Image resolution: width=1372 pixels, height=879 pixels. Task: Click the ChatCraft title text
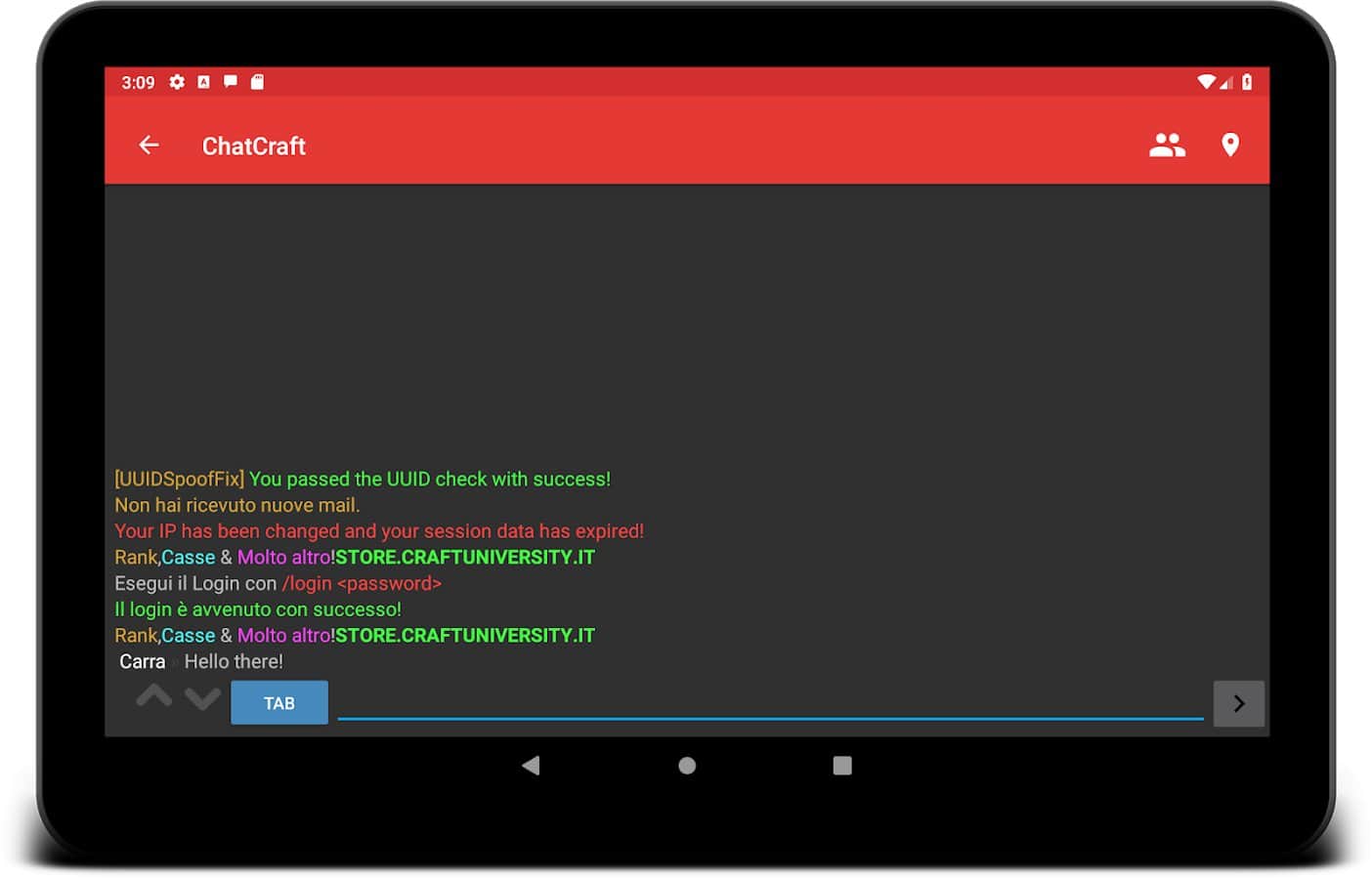[253, 146]
